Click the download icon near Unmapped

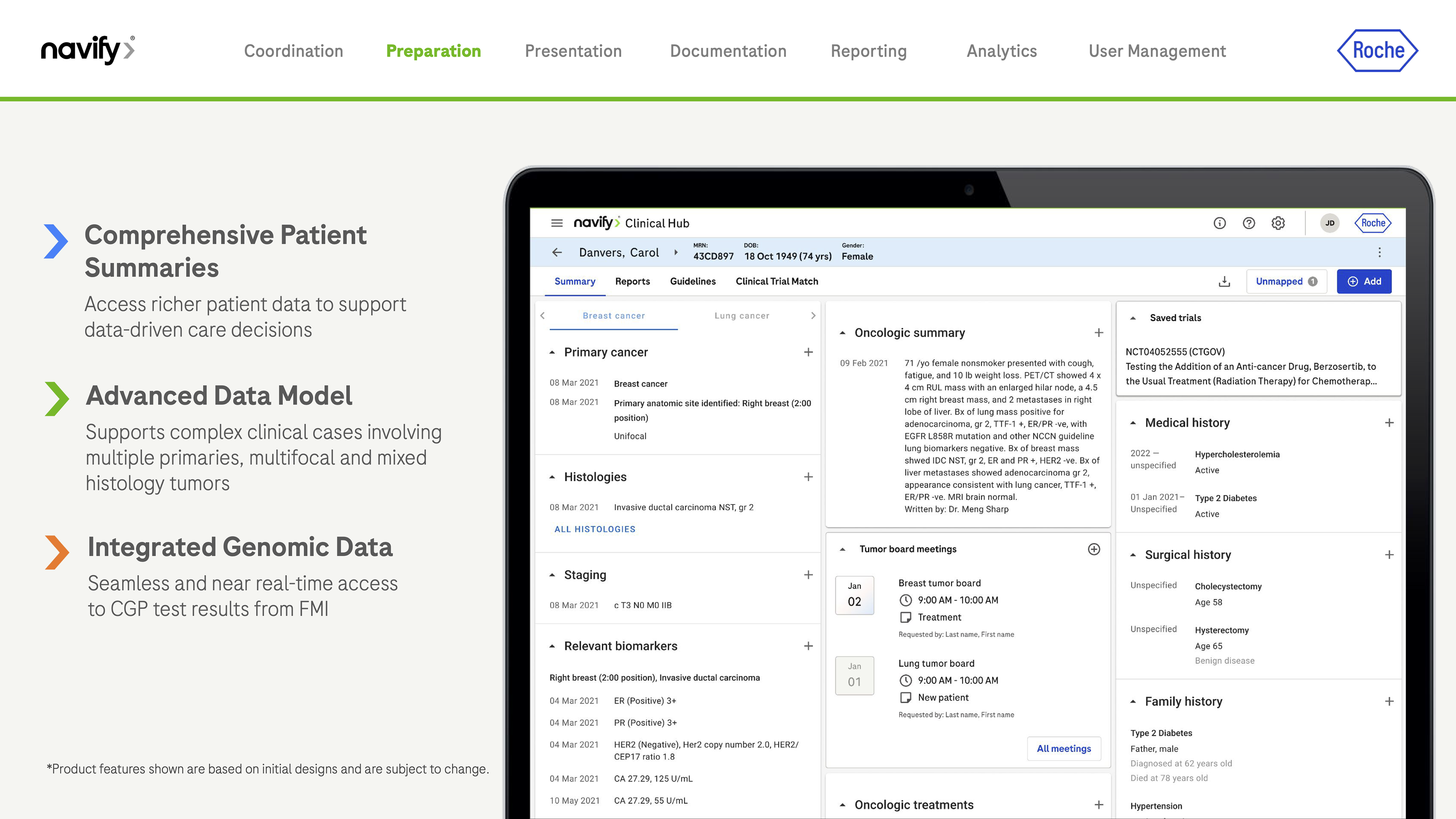[1224, 281]
